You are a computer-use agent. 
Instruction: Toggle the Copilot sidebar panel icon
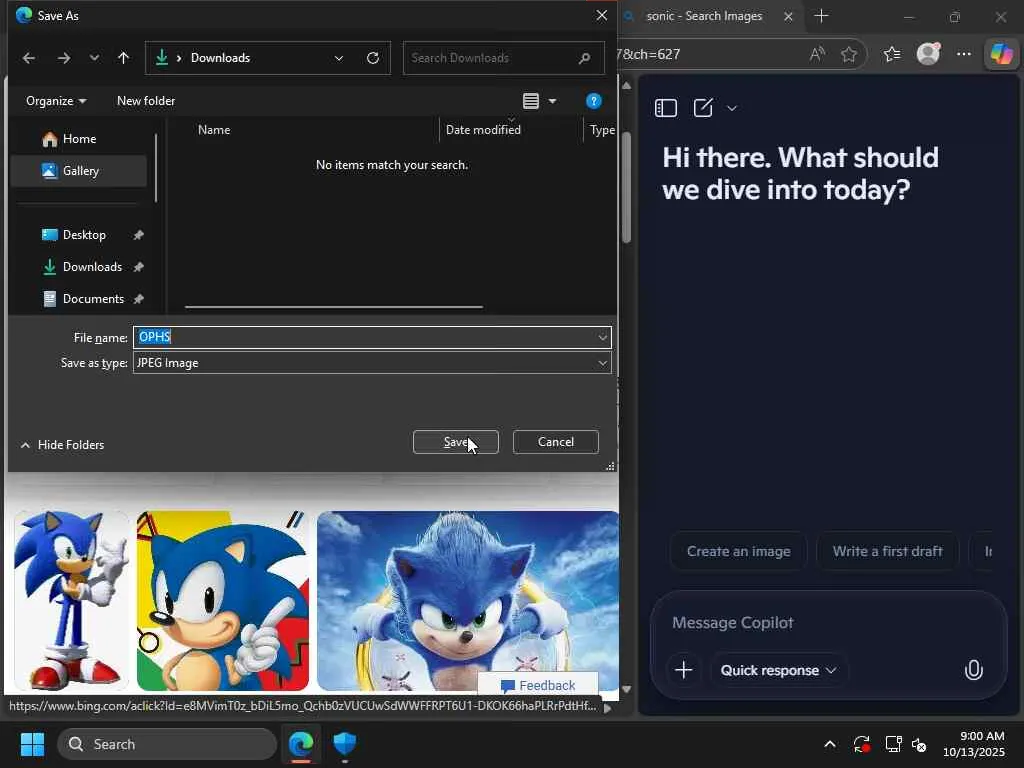point(666,108)
